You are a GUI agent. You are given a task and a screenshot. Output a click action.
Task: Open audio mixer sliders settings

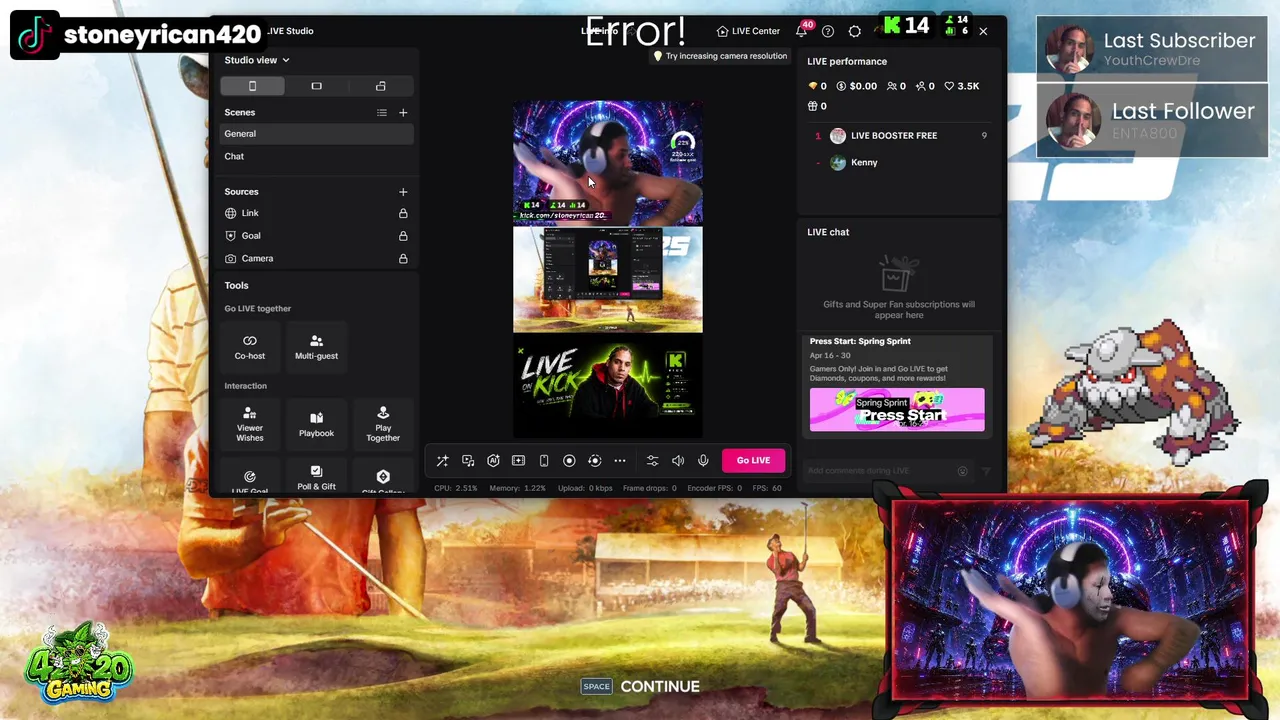[x=652, y=460]
